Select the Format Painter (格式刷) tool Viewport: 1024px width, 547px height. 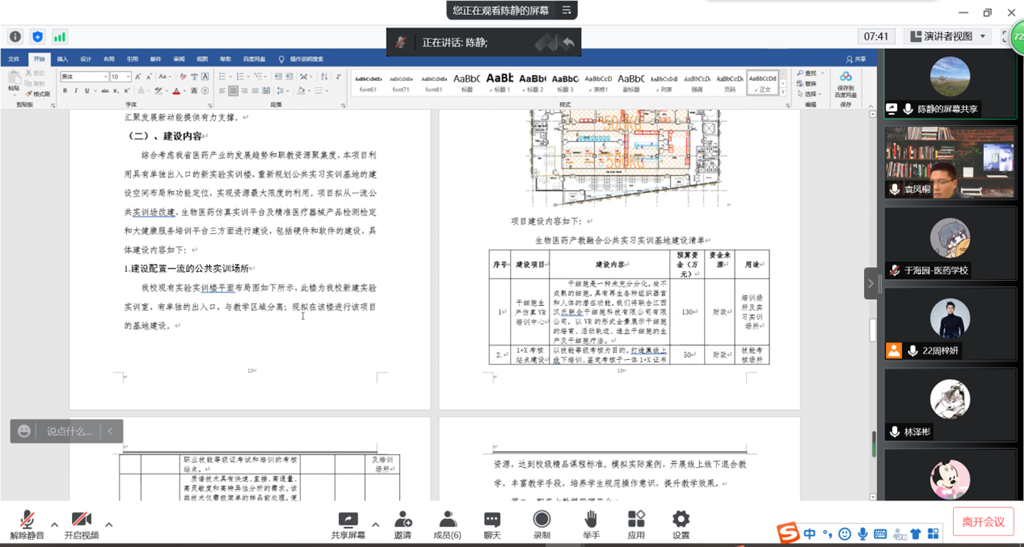37,94
